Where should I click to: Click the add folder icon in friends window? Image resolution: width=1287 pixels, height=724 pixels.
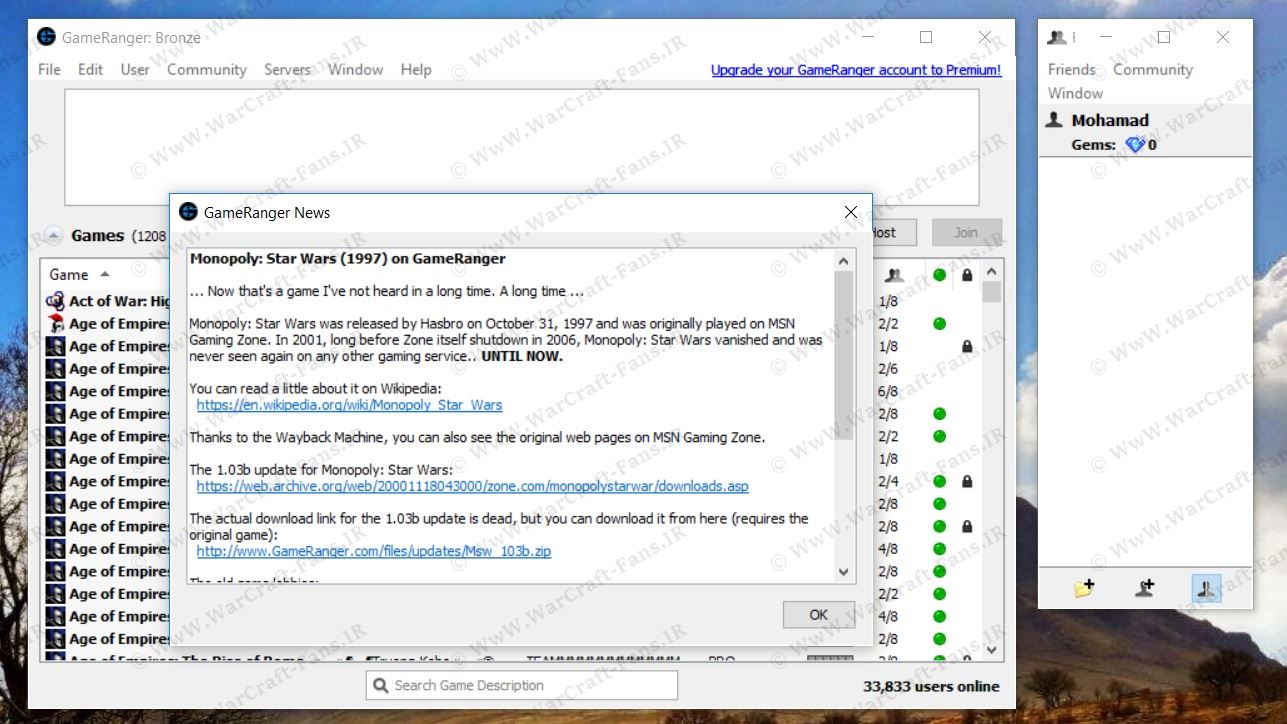tap(1084, 589)
